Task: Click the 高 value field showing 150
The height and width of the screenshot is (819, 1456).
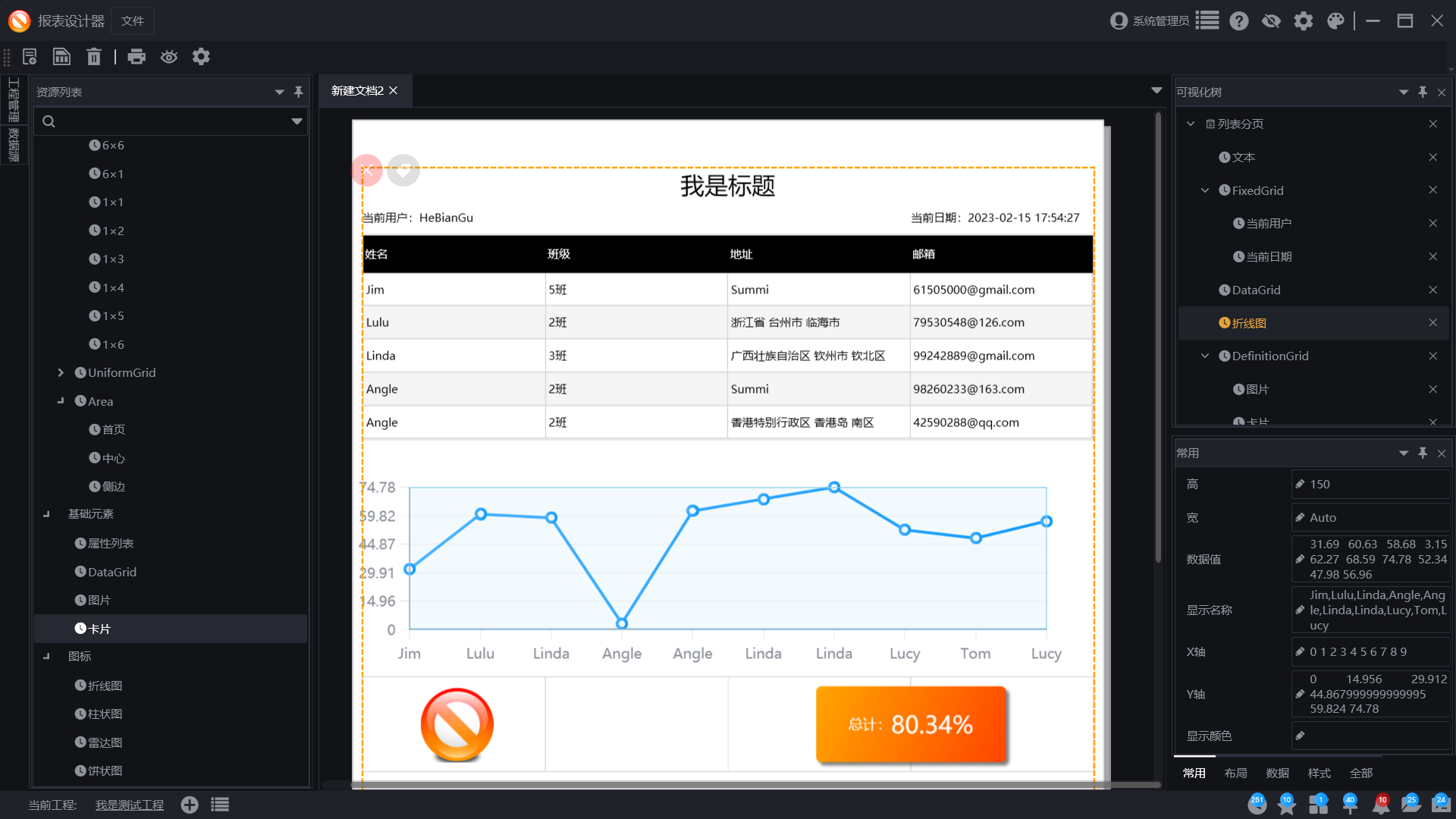Action: (1370, 484)
